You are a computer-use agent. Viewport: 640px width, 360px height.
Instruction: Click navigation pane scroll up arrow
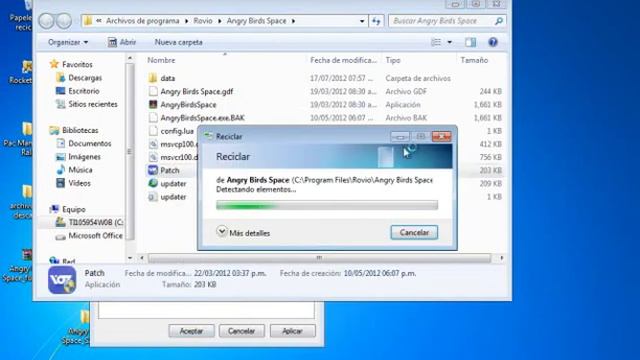[x=130, y=58]
